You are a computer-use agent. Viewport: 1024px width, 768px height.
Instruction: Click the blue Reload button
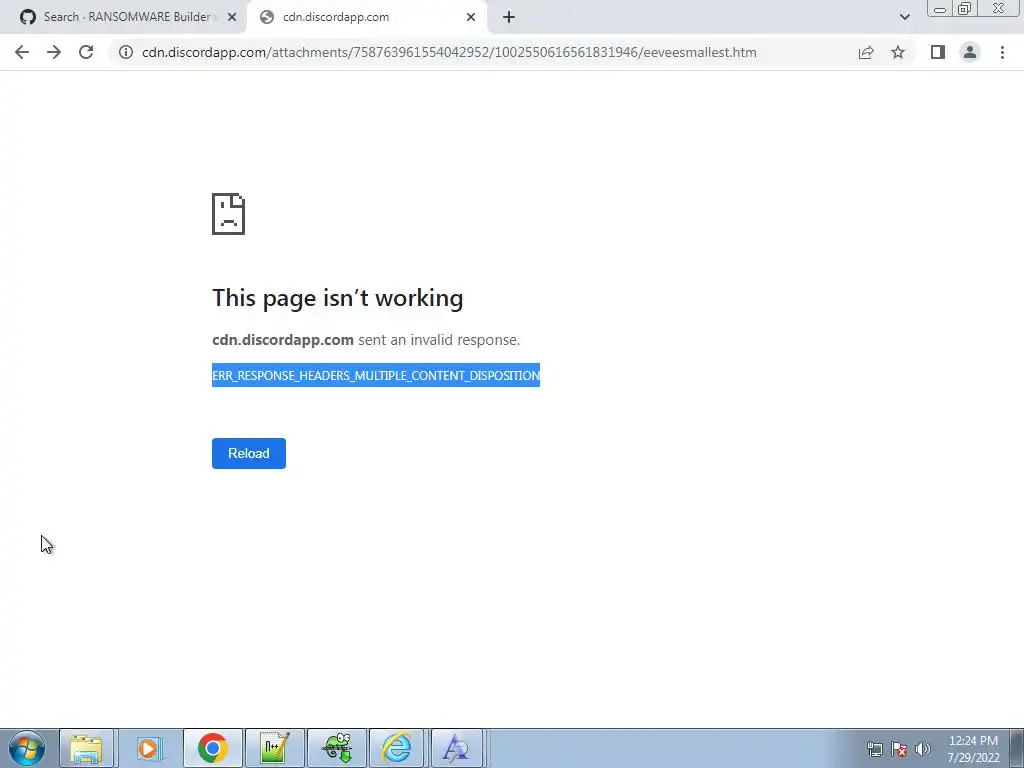pos(249,453)
